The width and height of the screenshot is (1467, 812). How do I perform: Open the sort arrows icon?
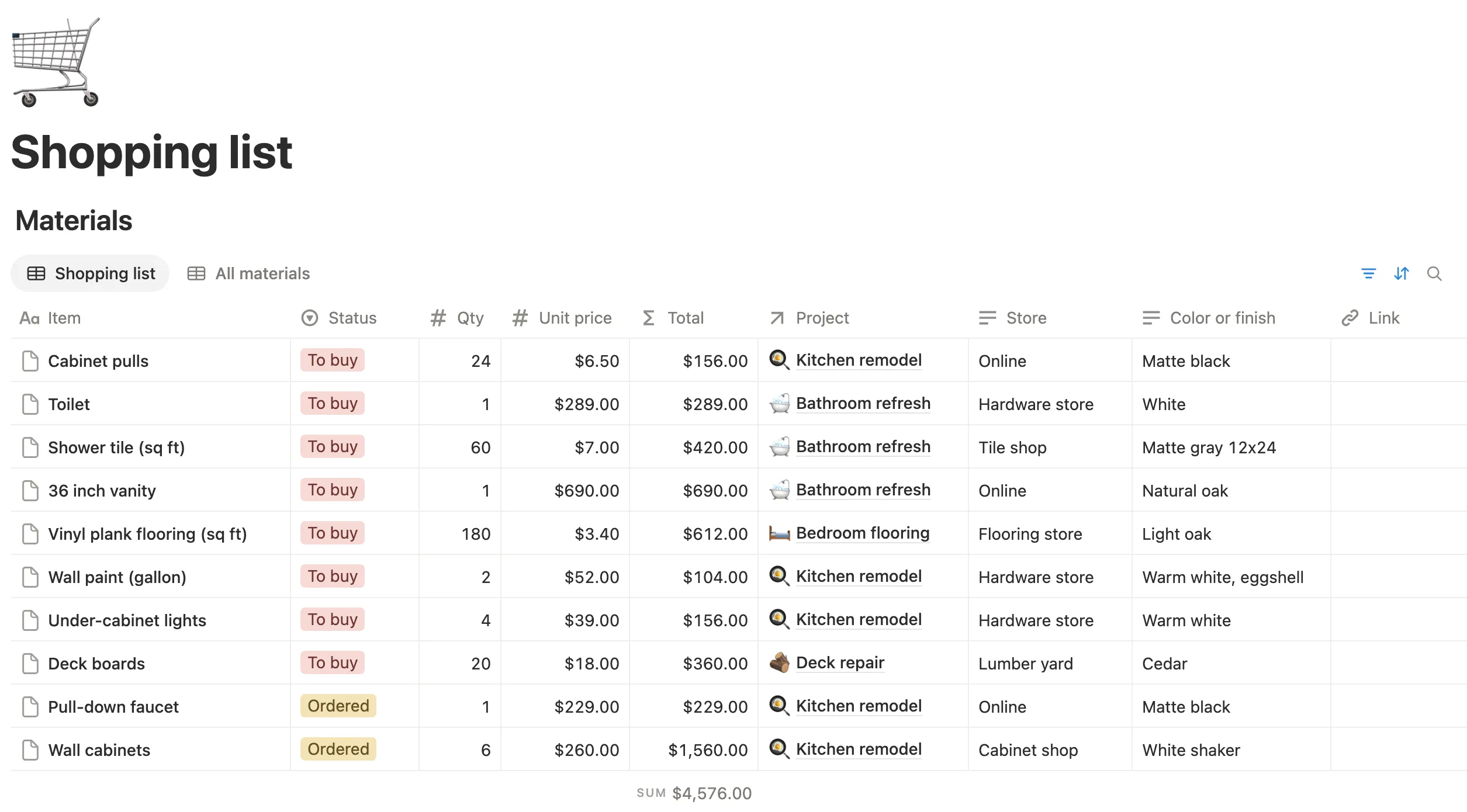tap(1401, 273)
